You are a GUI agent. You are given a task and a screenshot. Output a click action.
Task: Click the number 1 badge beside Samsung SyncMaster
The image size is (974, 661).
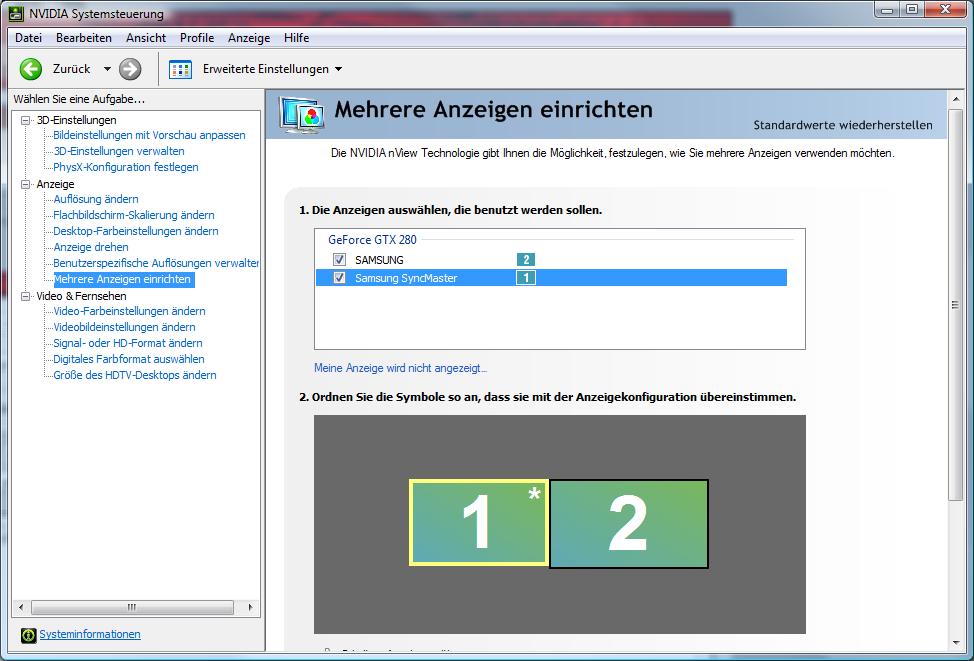click(526, 278)
